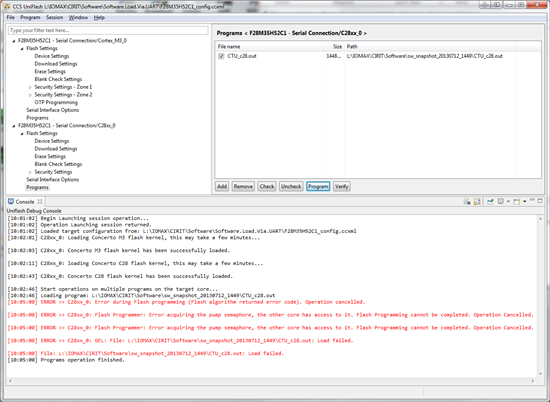
Task: Minimize the Console panel view
Action: [x=532, y=200]
